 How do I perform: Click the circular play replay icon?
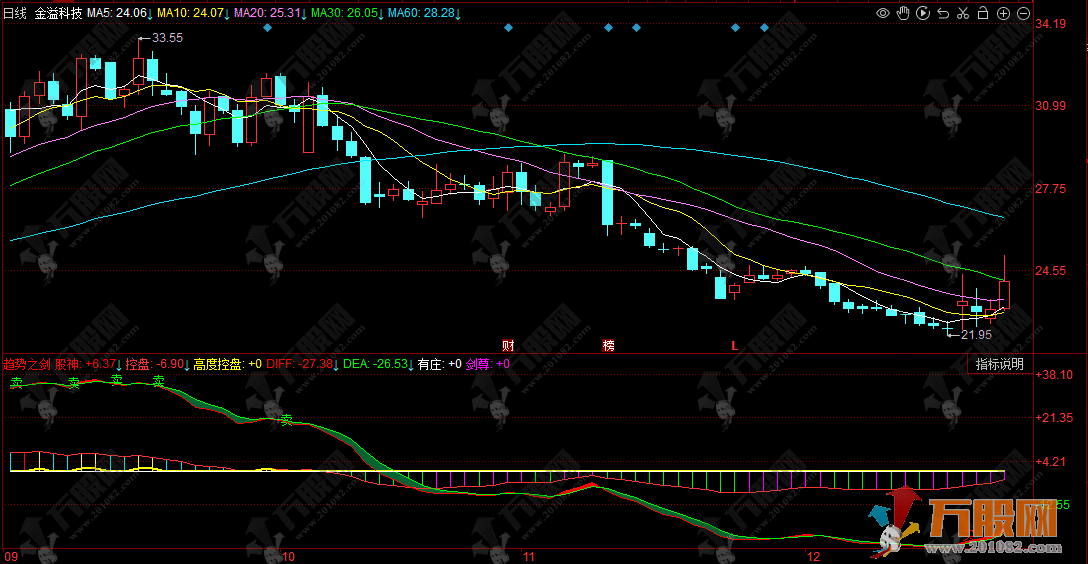[x=923, y=13]
